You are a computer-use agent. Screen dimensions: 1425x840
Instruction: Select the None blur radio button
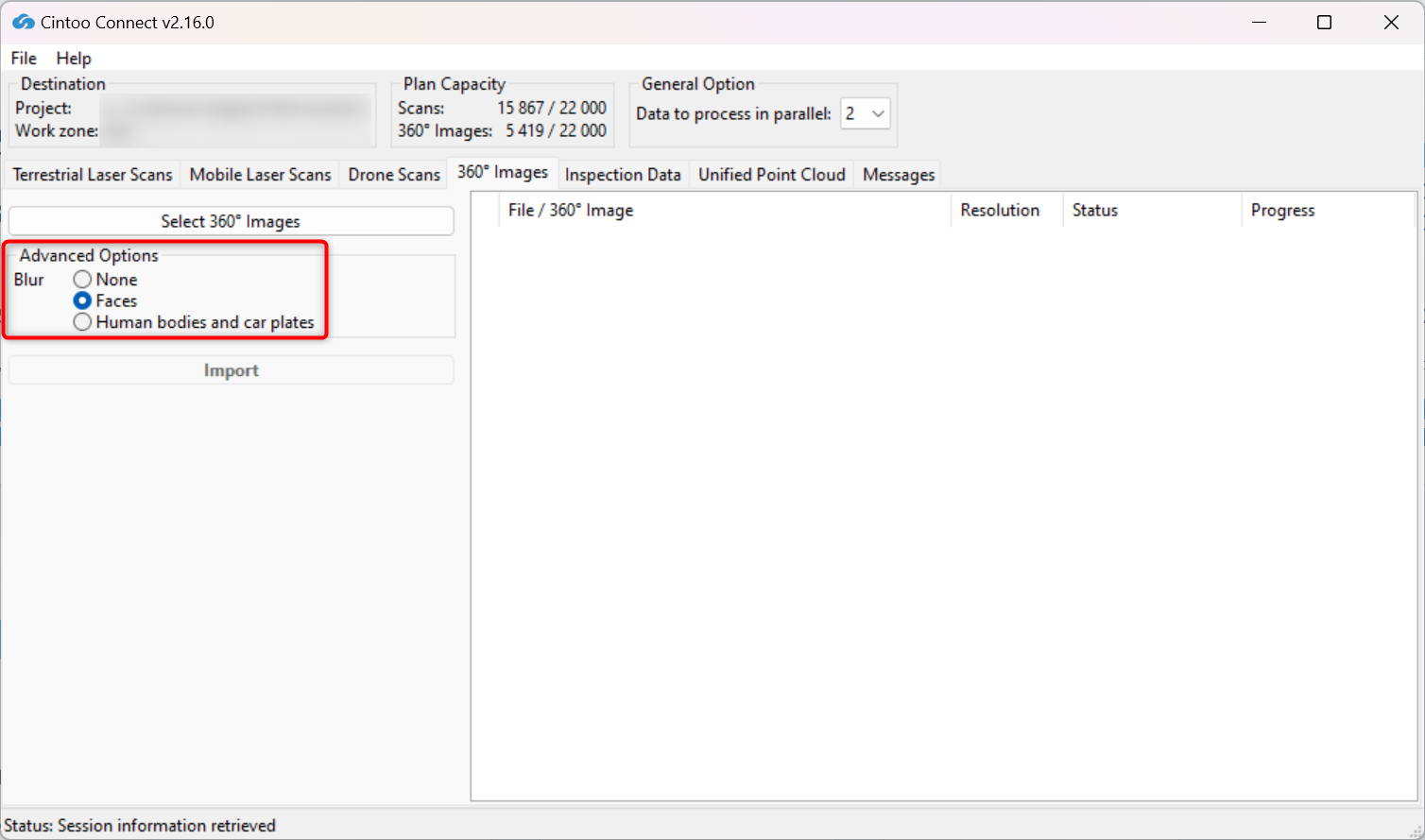click(x=82, y=280)
